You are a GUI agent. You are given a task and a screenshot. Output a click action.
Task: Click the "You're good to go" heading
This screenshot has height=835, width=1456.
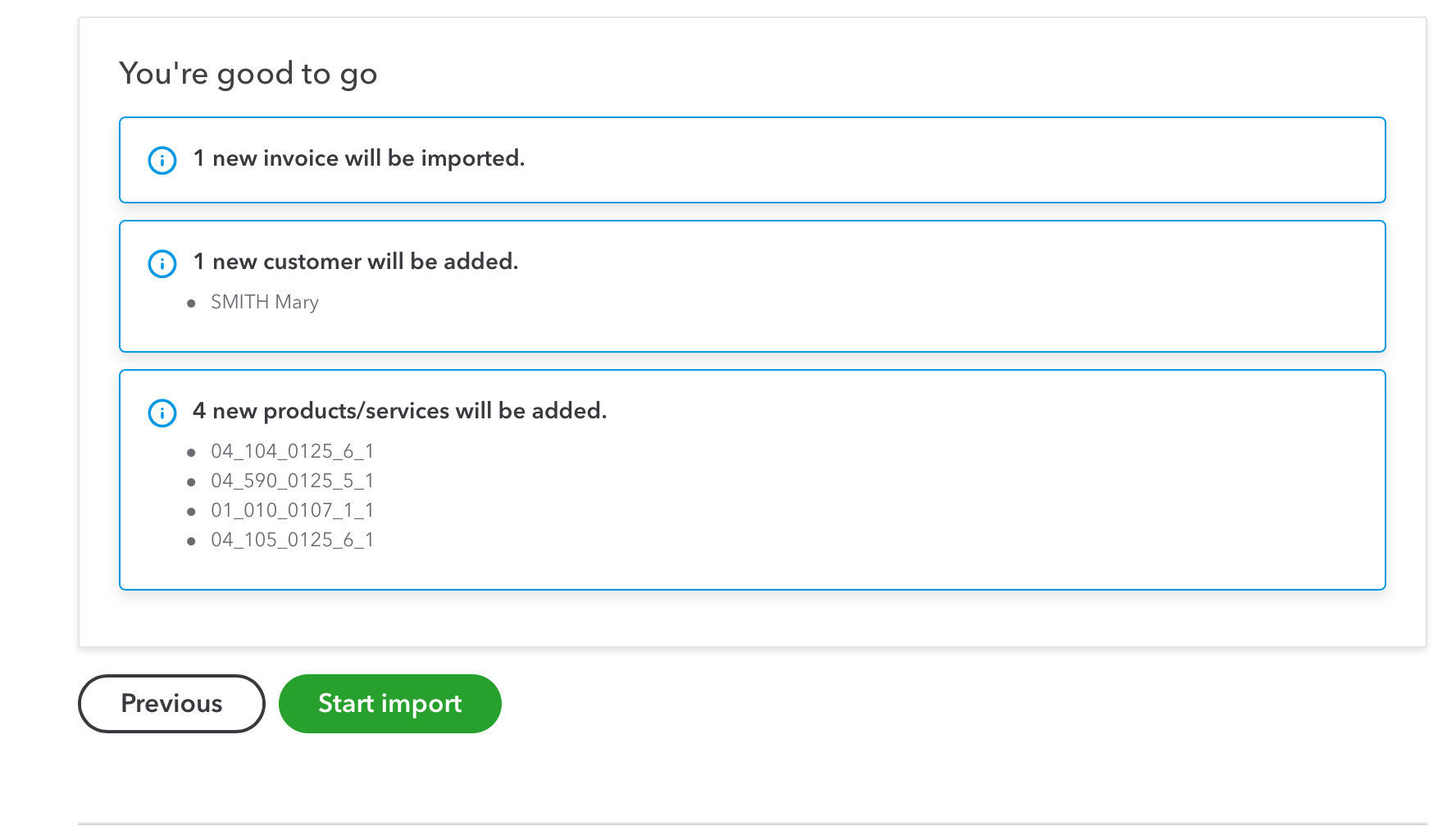[x=248, y=74]
